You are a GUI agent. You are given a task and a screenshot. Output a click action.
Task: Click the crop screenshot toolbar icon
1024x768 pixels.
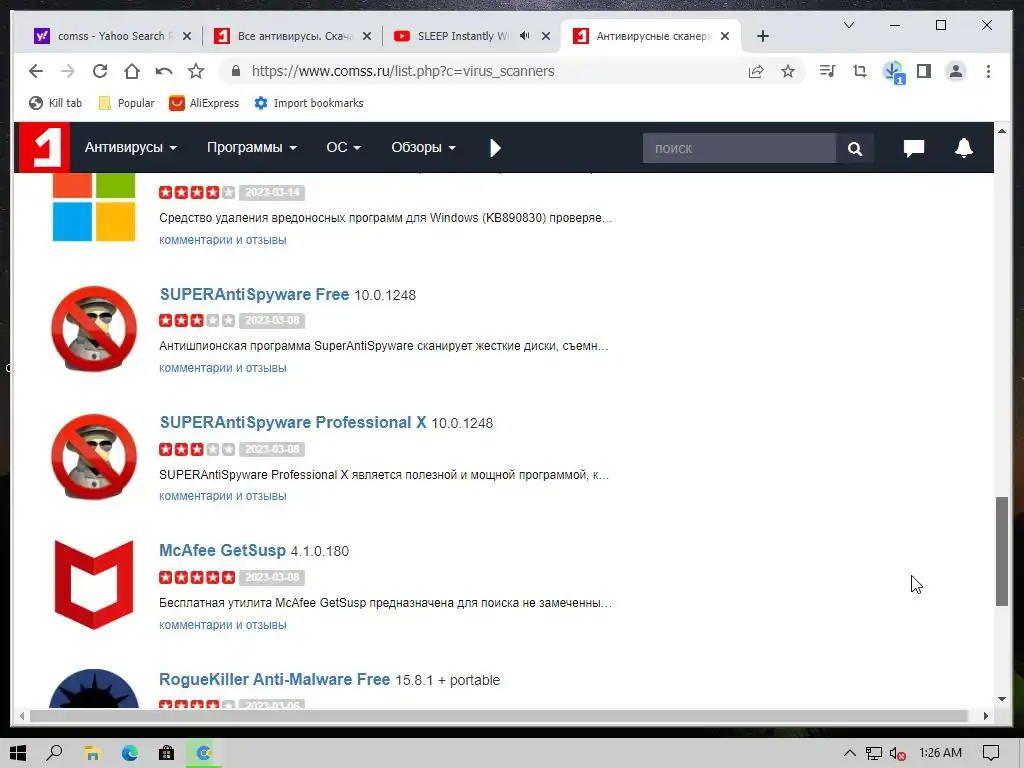(859, 71)
